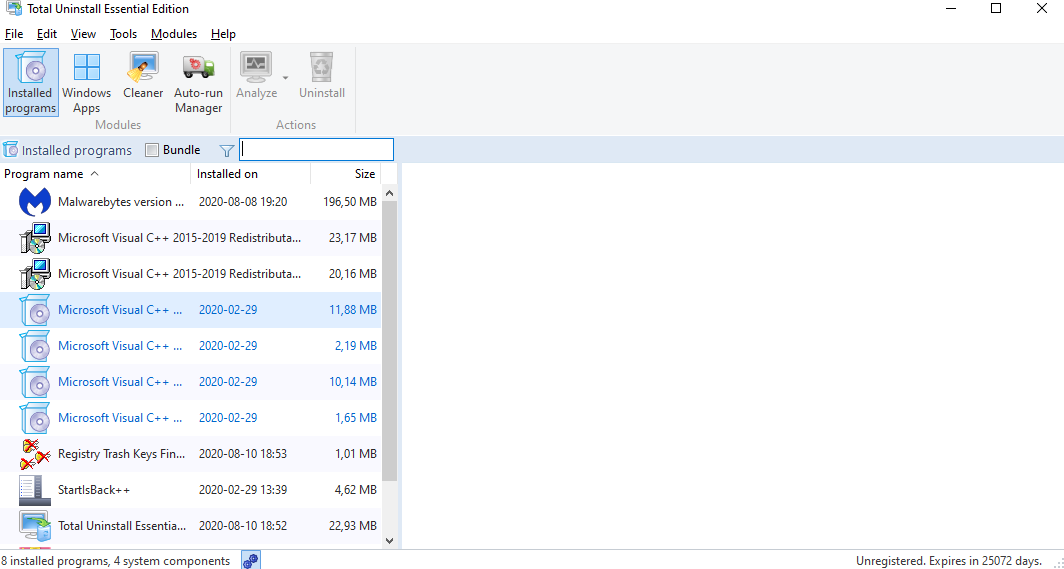Click icon of 11,88 MB Visual C++ entry
1064x569 pixels.
tap(35, 310)
